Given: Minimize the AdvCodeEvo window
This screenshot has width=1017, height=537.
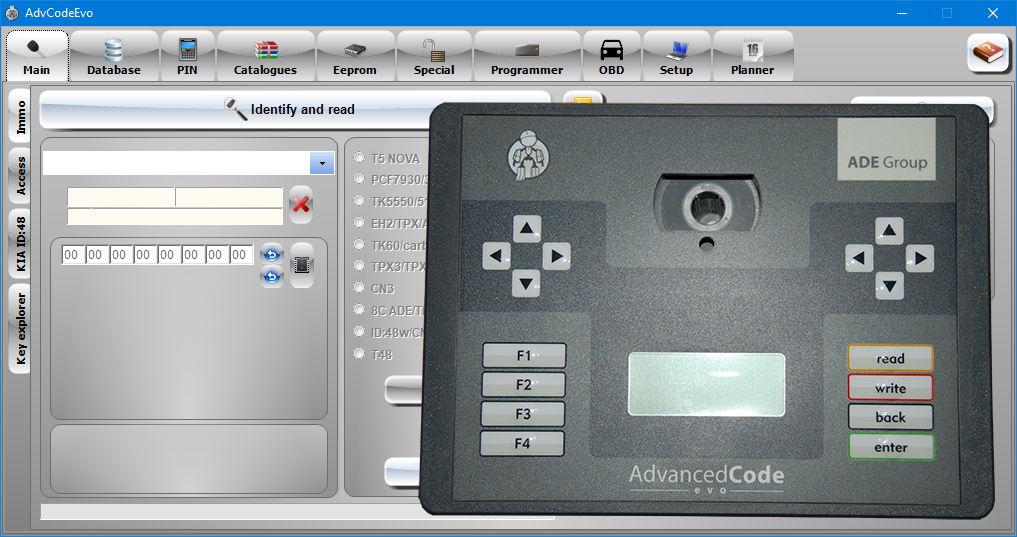Looking at the screenshot, I should 902,13.
